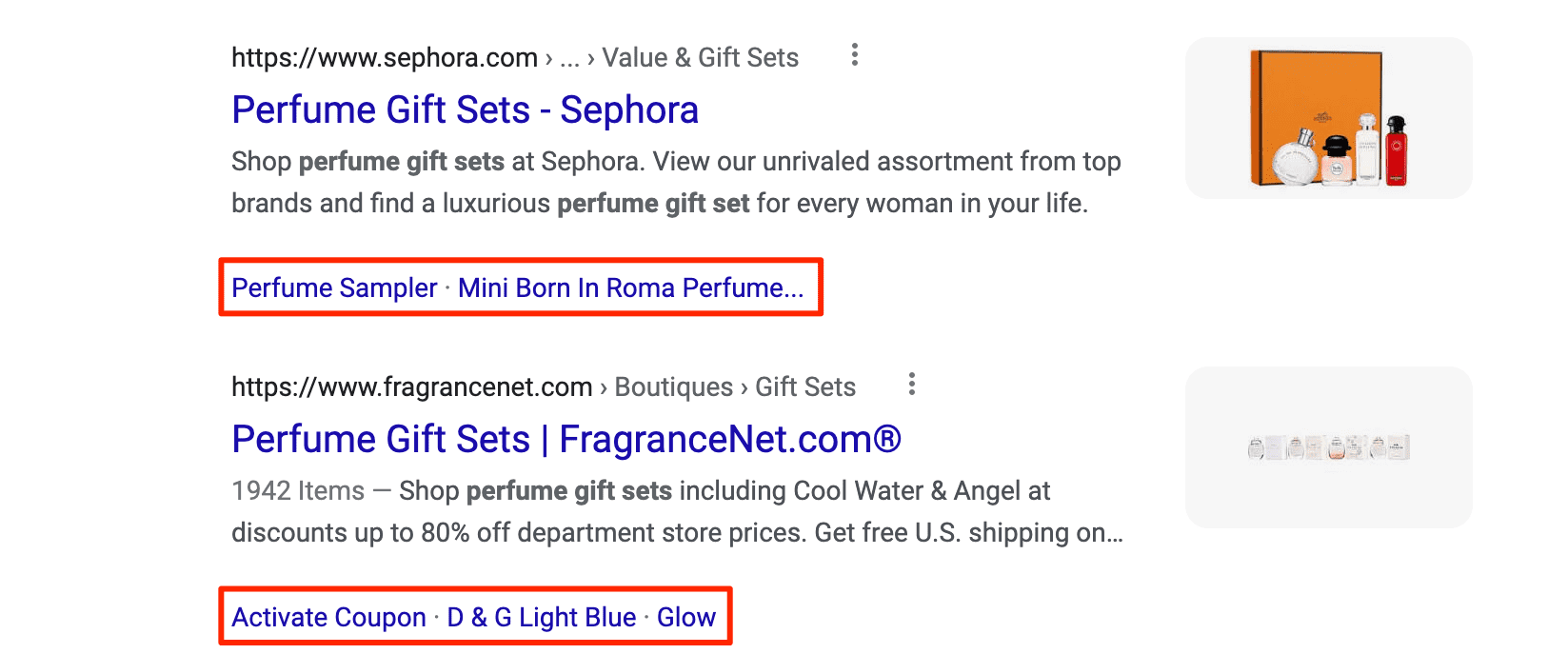The width and height of the screenshot is (1568, 654).
Task: Click the Activate Coupon sitelink
Action: point(329,617)
